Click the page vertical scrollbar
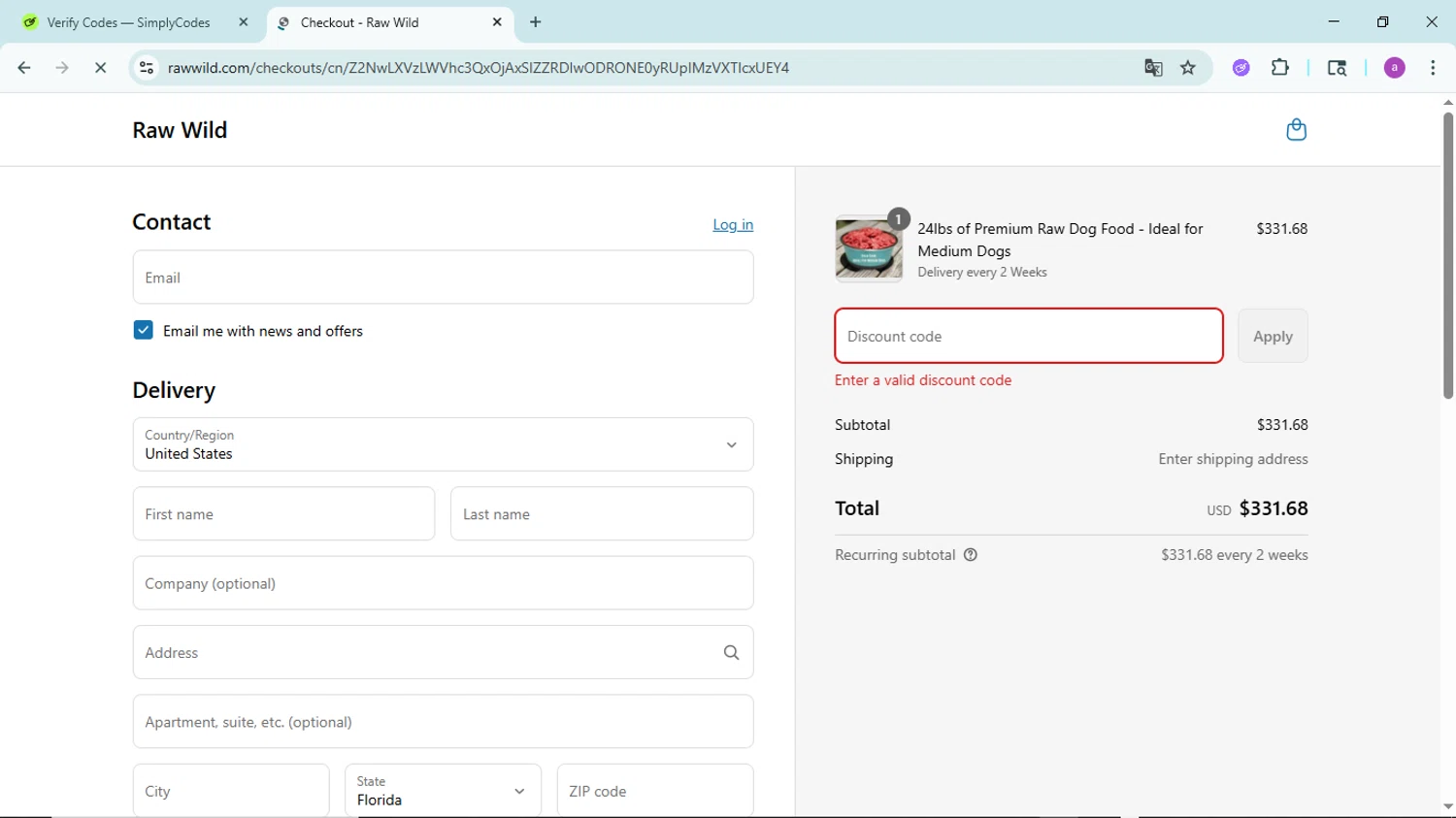 (x=1447, y=255)
